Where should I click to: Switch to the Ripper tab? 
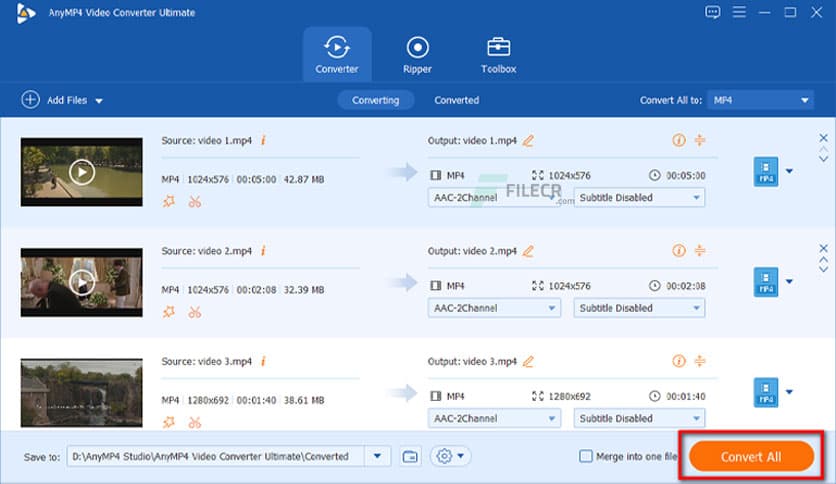pyautogui.click(x=417, y=53)
